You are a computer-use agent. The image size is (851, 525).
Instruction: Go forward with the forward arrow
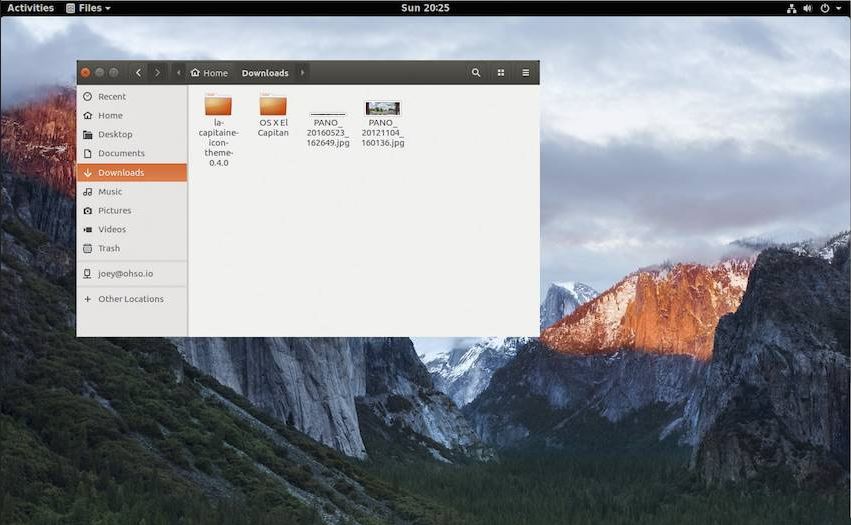[x=157, y=73]
